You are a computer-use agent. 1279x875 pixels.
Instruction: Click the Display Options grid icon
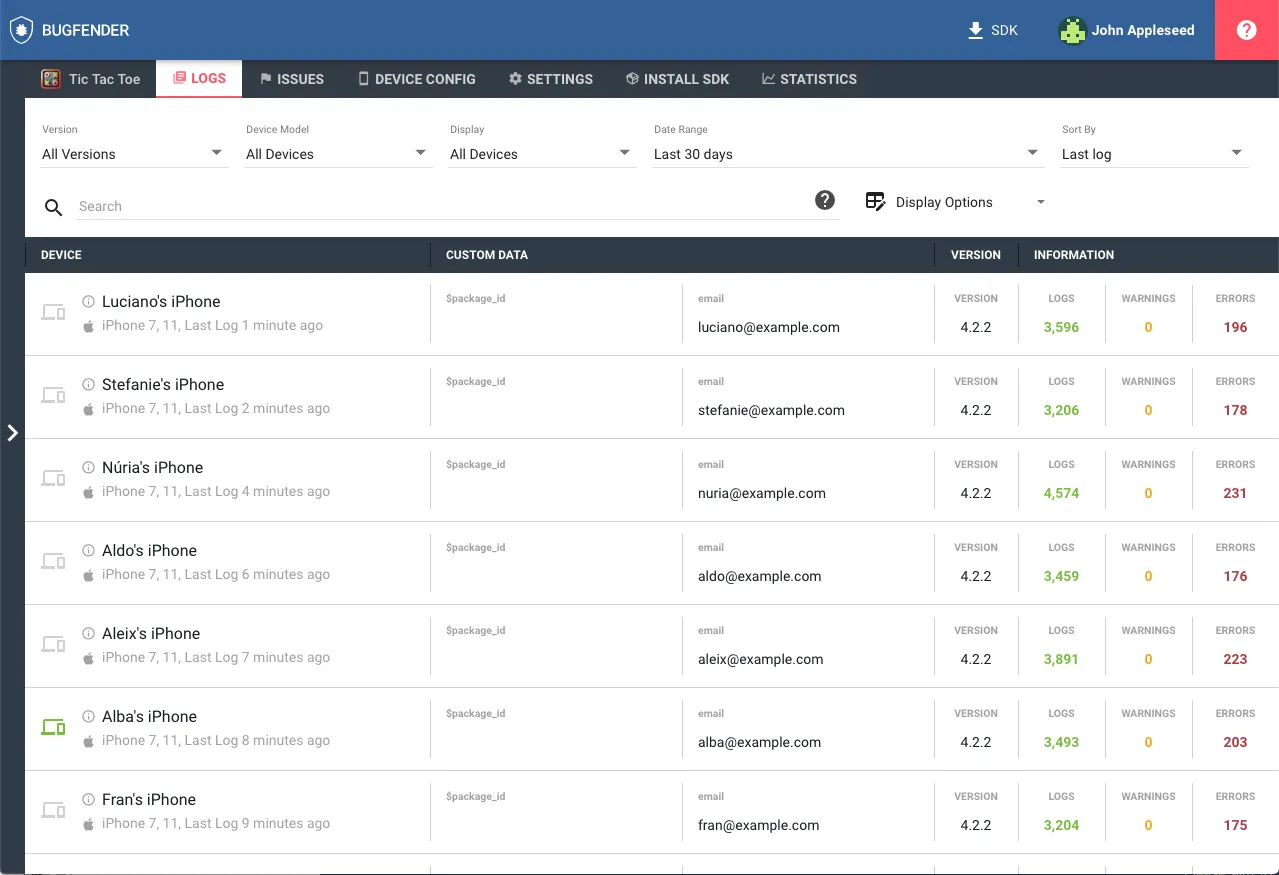[875, 201]
